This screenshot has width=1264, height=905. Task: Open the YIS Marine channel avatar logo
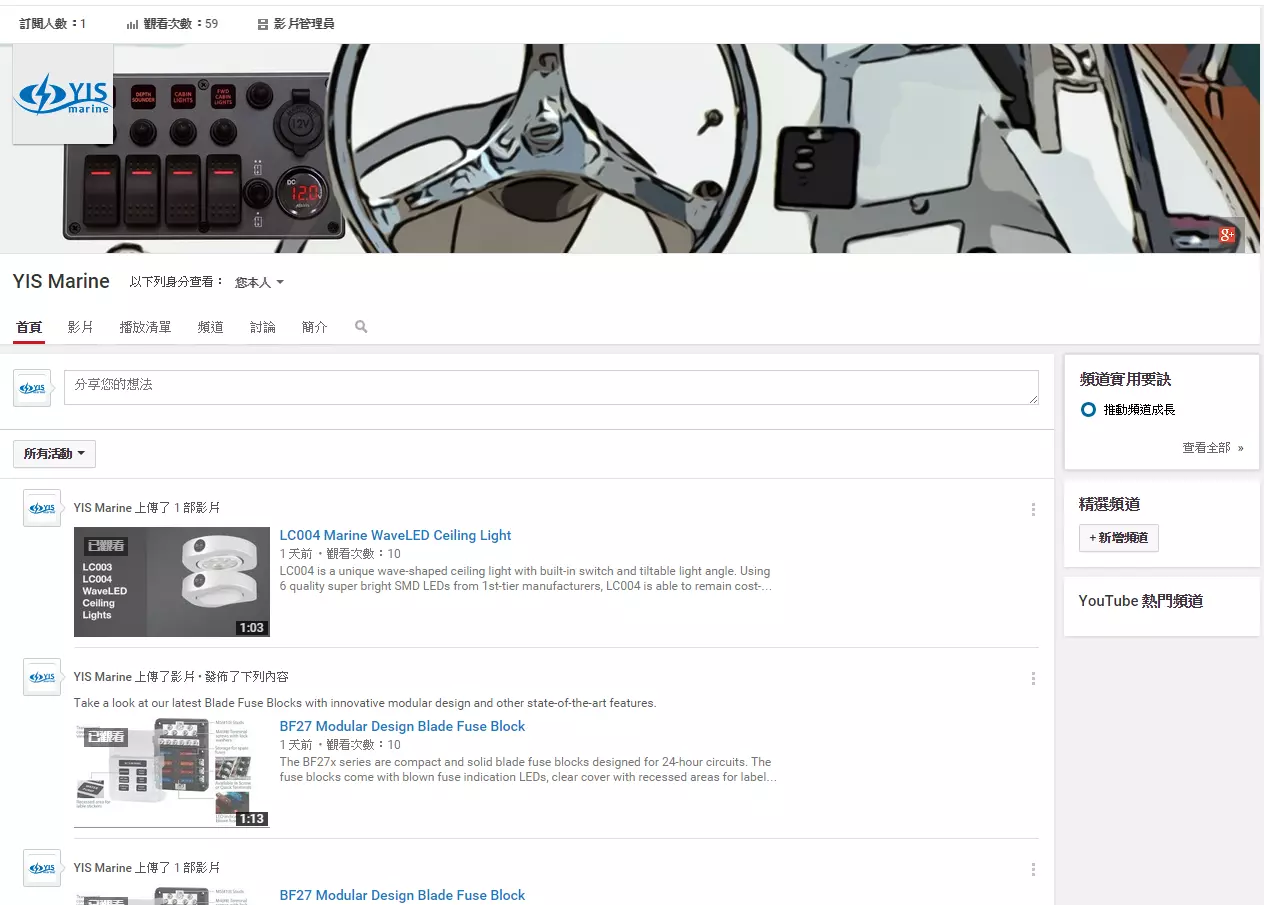(63, 95)
